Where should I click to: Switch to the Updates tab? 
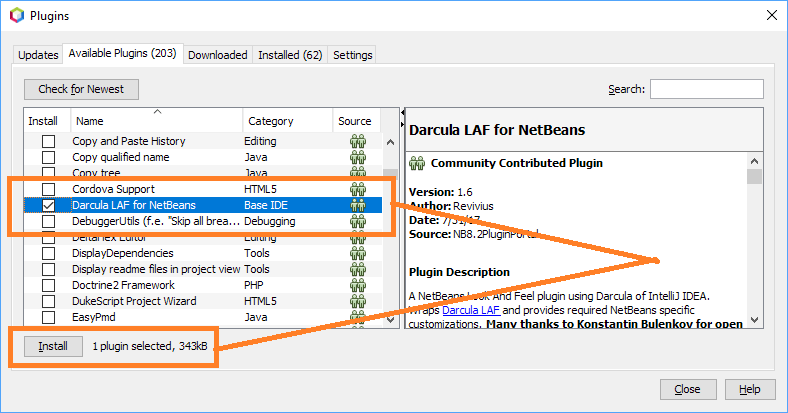pos(38,55)
